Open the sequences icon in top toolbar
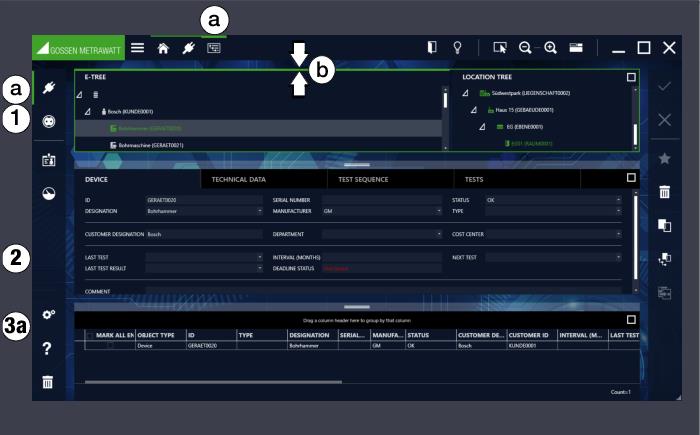The height and width of the screenshot is (435, 700). coord(214,48)
